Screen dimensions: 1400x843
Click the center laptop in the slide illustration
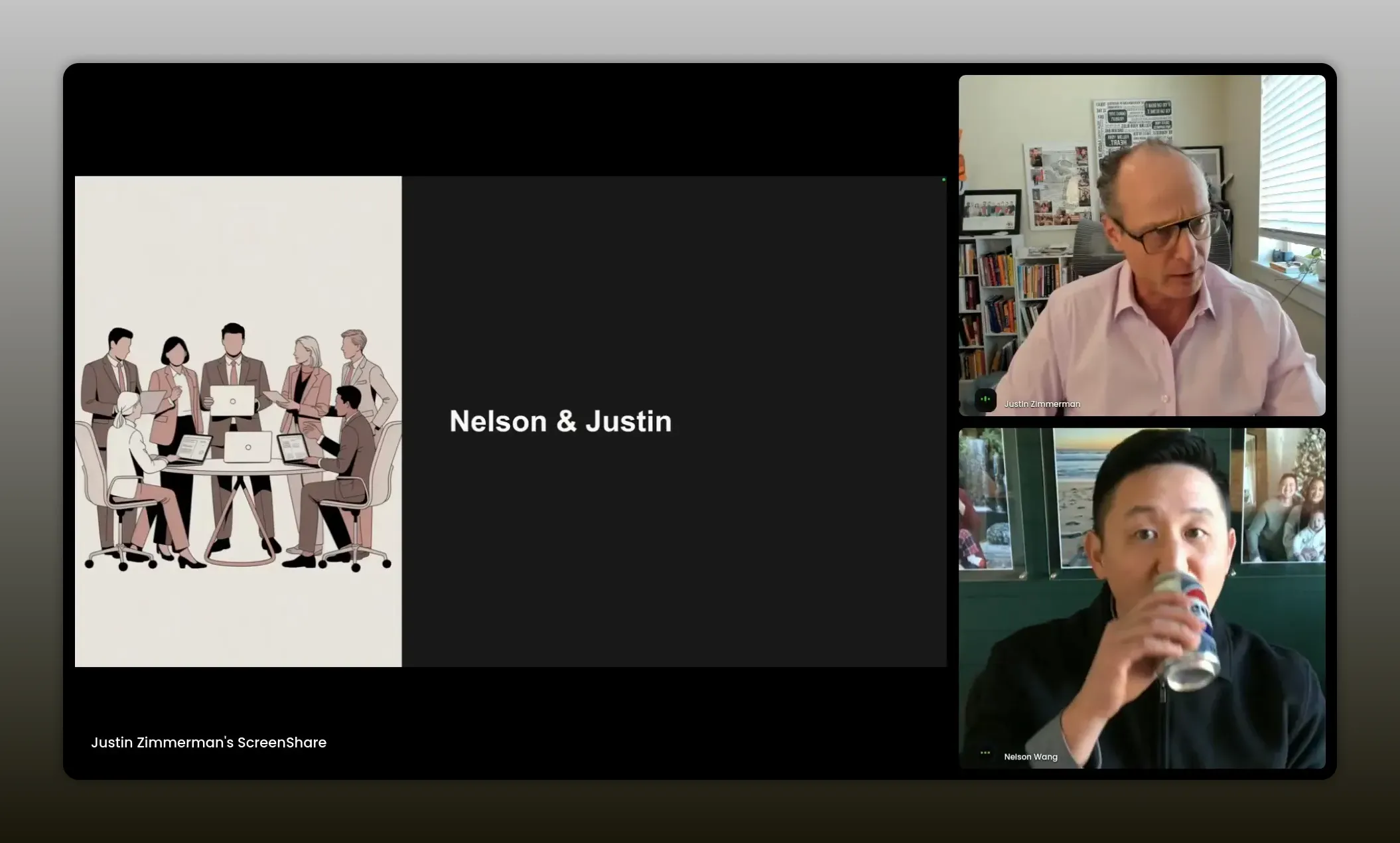pos(247,447)
